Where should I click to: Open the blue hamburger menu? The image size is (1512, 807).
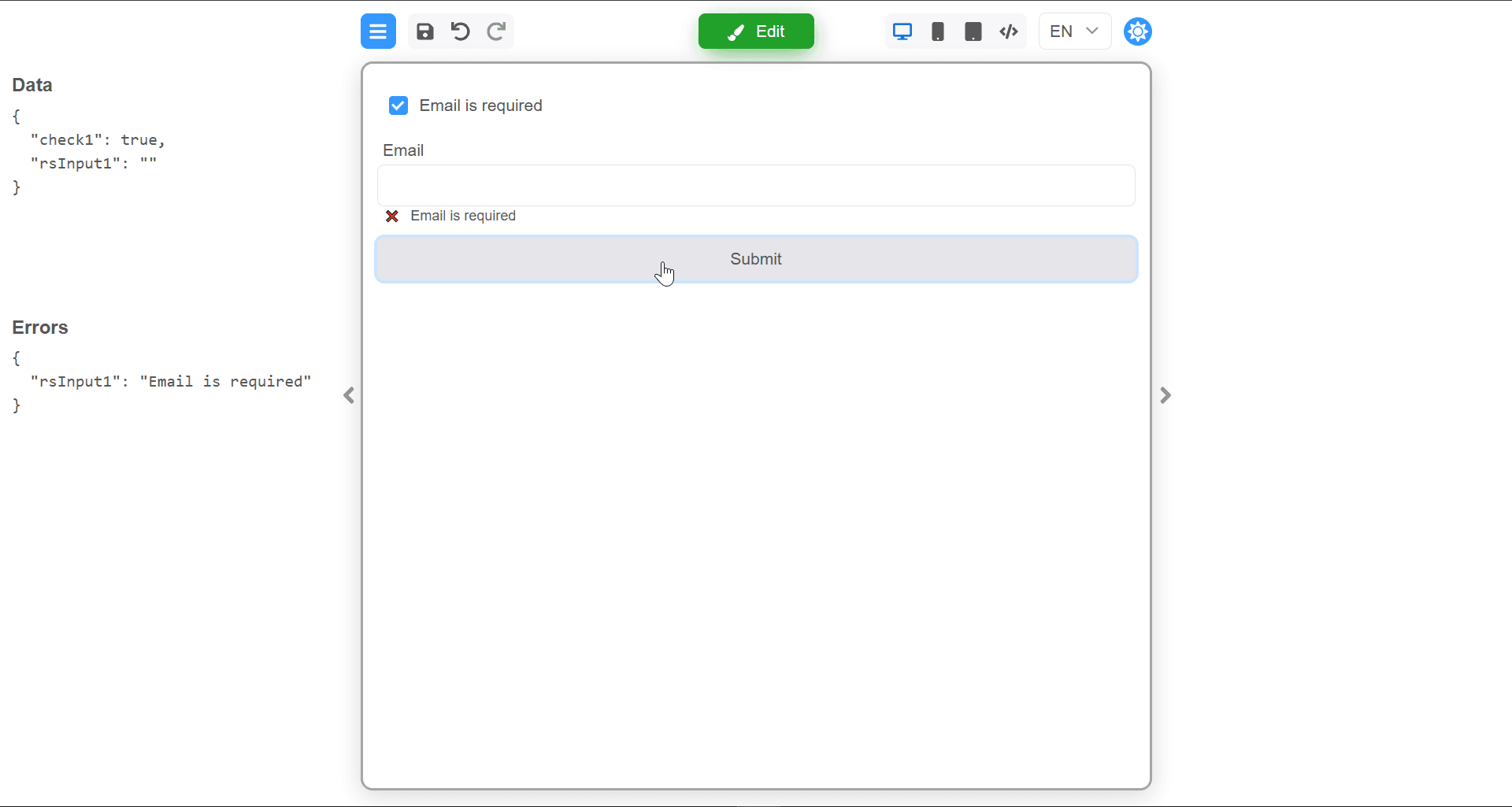tap(378, 31)
